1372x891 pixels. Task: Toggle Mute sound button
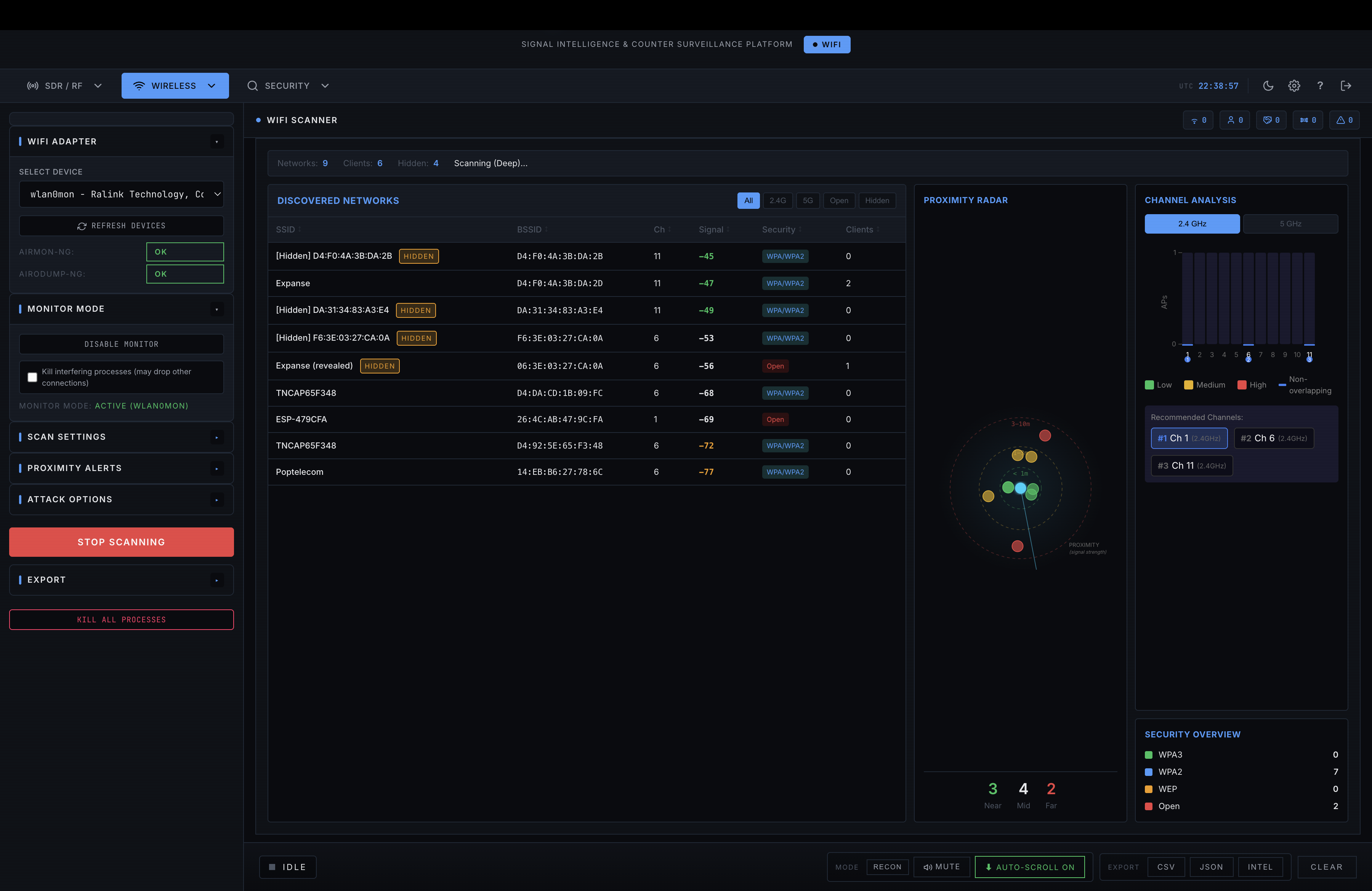click(941, 867)
